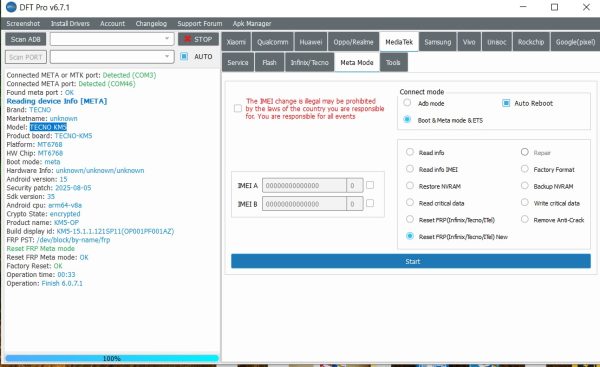600x367 pixels.
Task: Switch to the Samsung tab
Action: (x=438, y=42)
